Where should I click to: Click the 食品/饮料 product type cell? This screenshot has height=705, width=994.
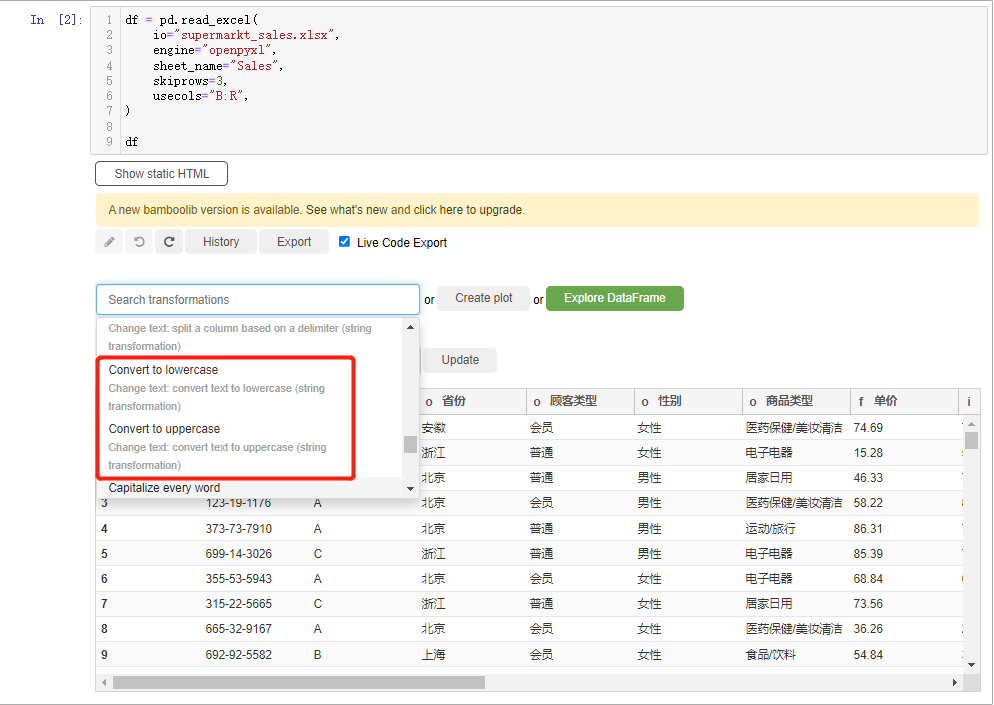point(770,655)
